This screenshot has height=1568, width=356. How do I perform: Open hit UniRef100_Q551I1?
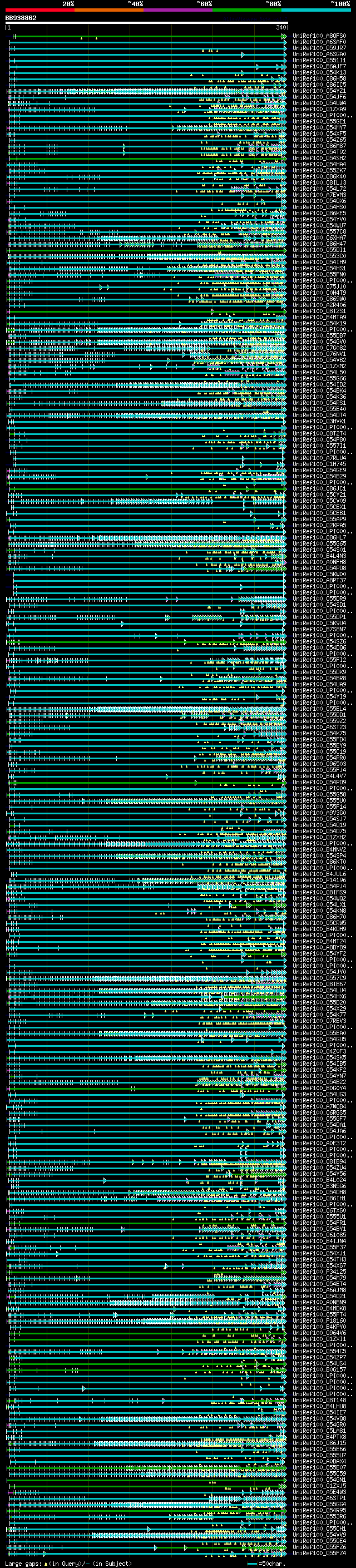319,60
